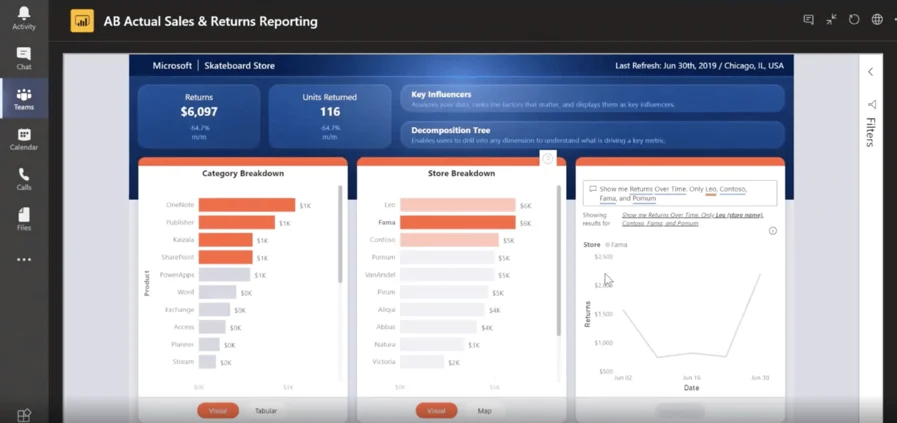The image size is (897, 423).
Task: Select the VanArsdel store bar
Action: coord(447,275)
